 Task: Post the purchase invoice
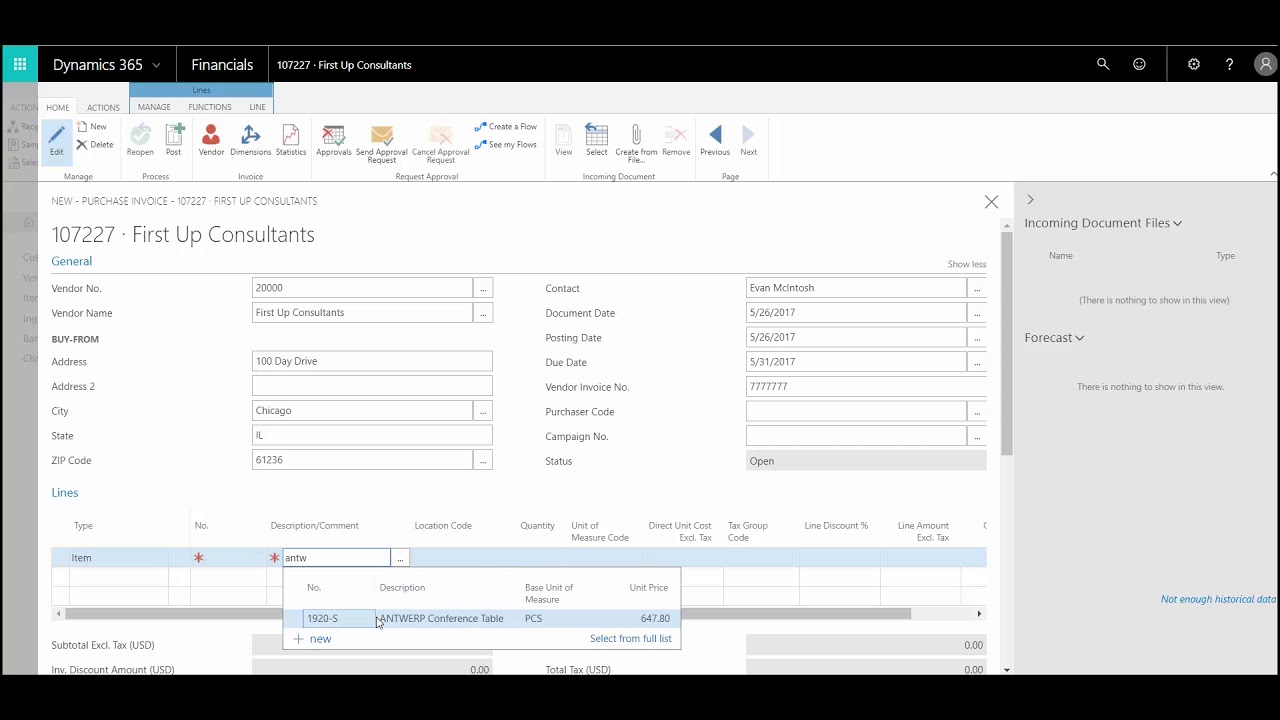(x=174, y=140)
